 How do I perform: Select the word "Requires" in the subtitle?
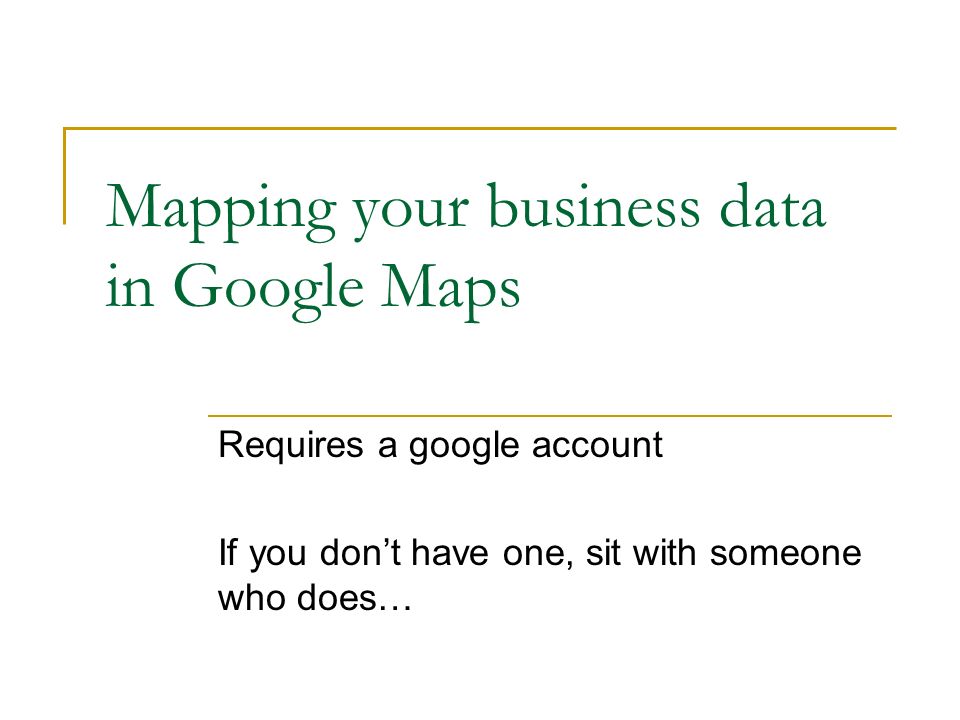[x=291, y=447]
